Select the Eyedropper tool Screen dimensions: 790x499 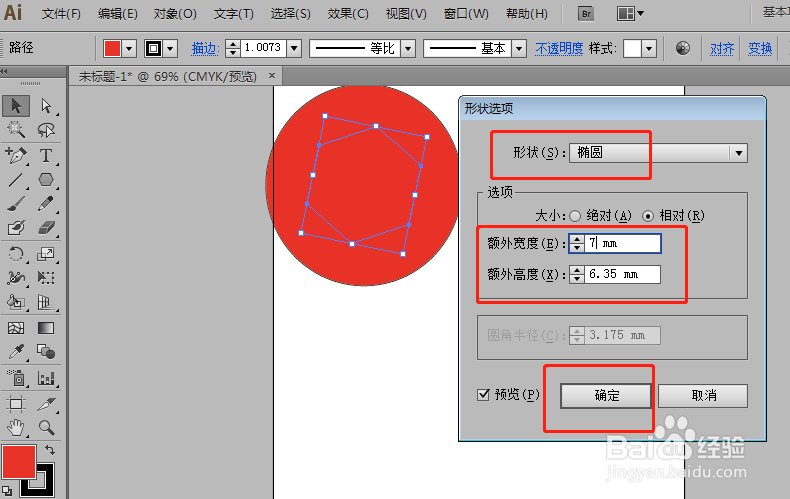(16, 352)
